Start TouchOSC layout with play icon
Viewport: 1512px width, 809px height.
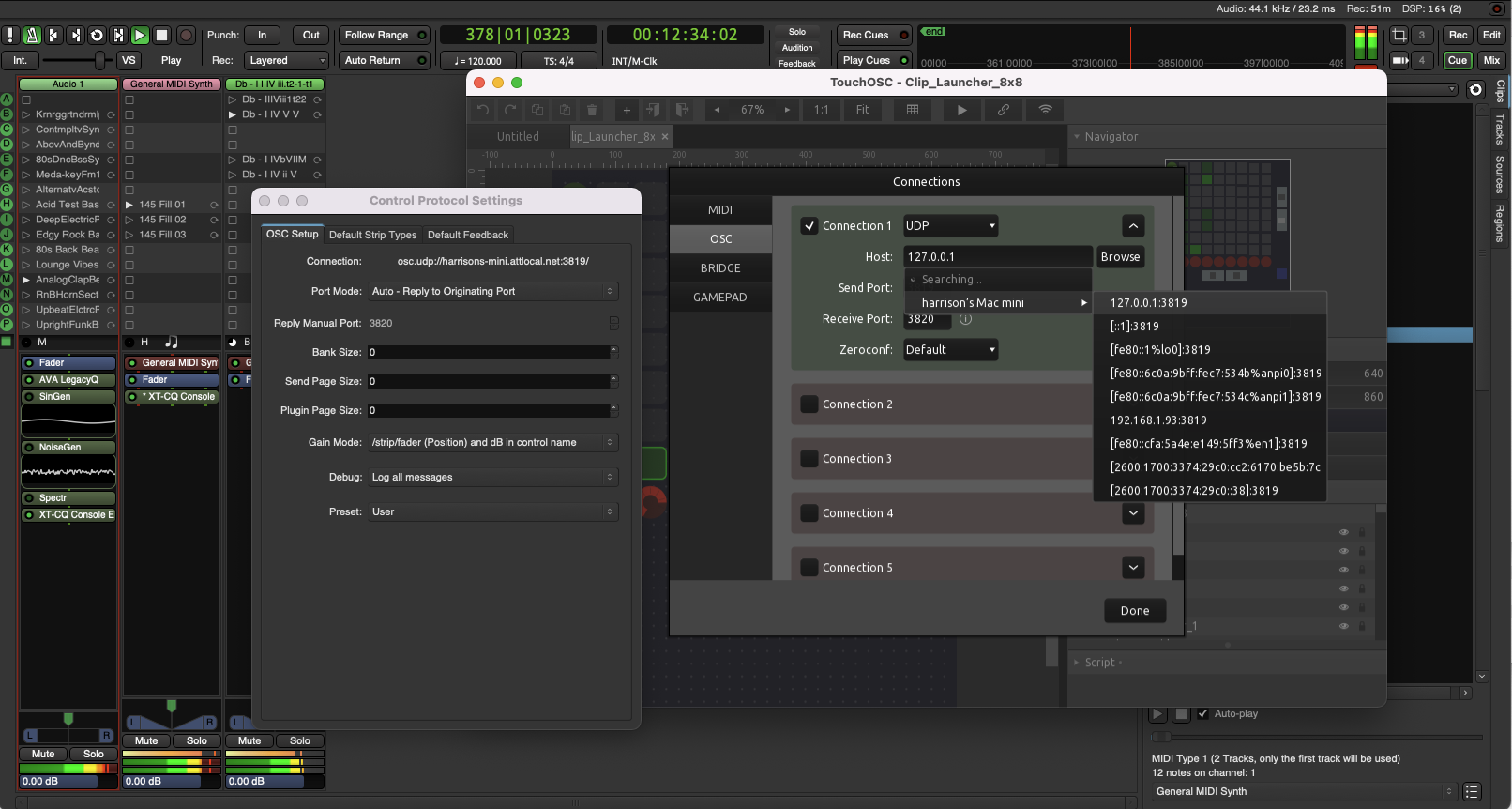961,110
